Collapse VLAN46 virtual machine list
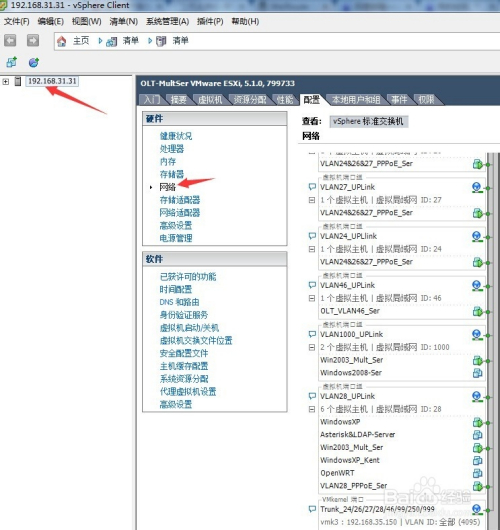This screenshot has height=530, width=500. (x=312, y=298)
